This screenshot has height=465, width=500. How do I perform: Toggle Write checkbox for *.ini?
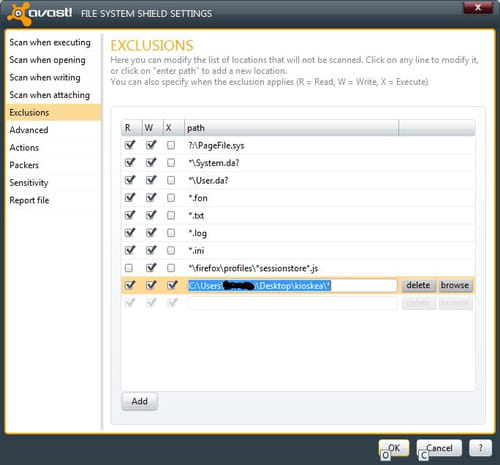tap(151, 250)
